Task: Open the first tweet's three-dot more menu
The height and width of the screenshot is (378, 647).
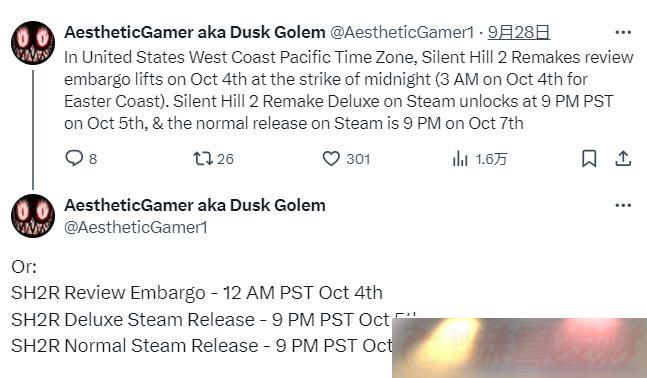Action: (x=623, y=32)
